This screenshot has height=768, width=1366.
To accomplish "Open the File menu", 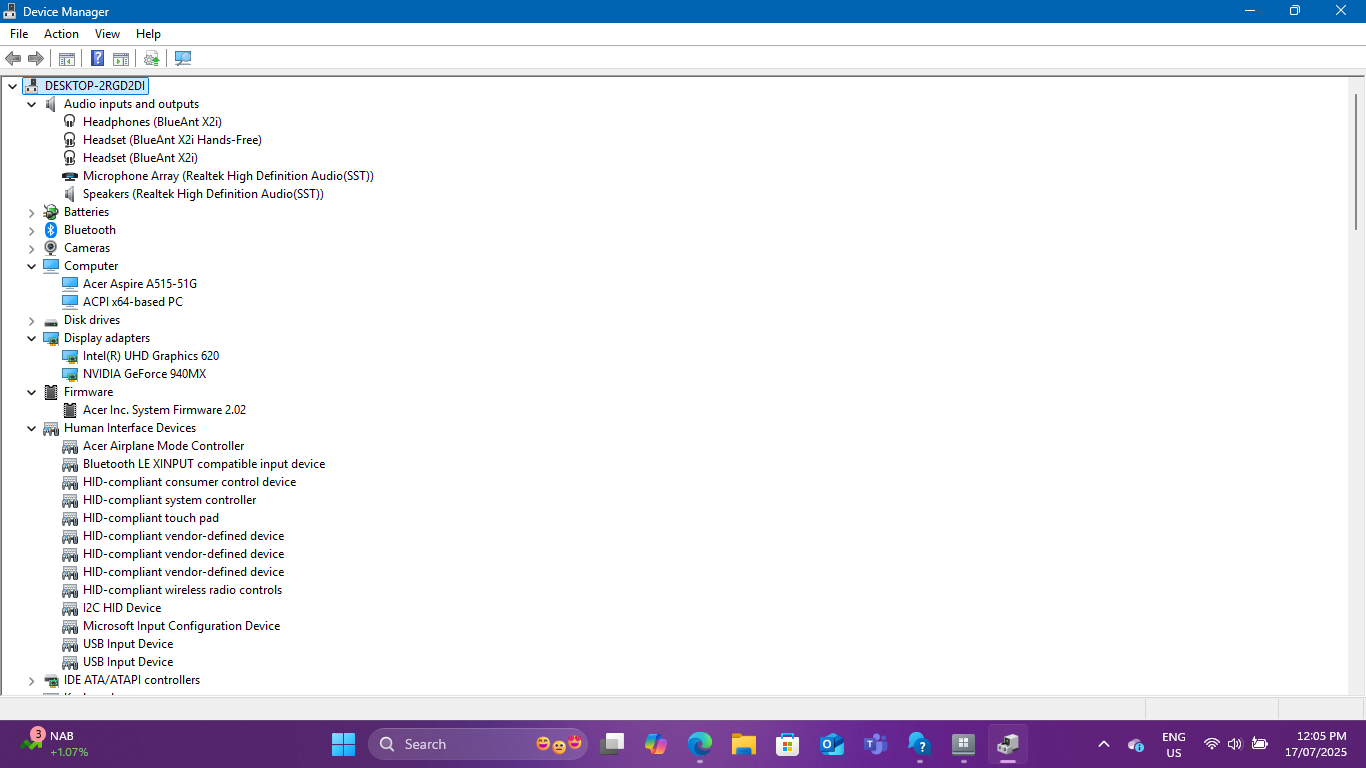I will pos(19,34).
